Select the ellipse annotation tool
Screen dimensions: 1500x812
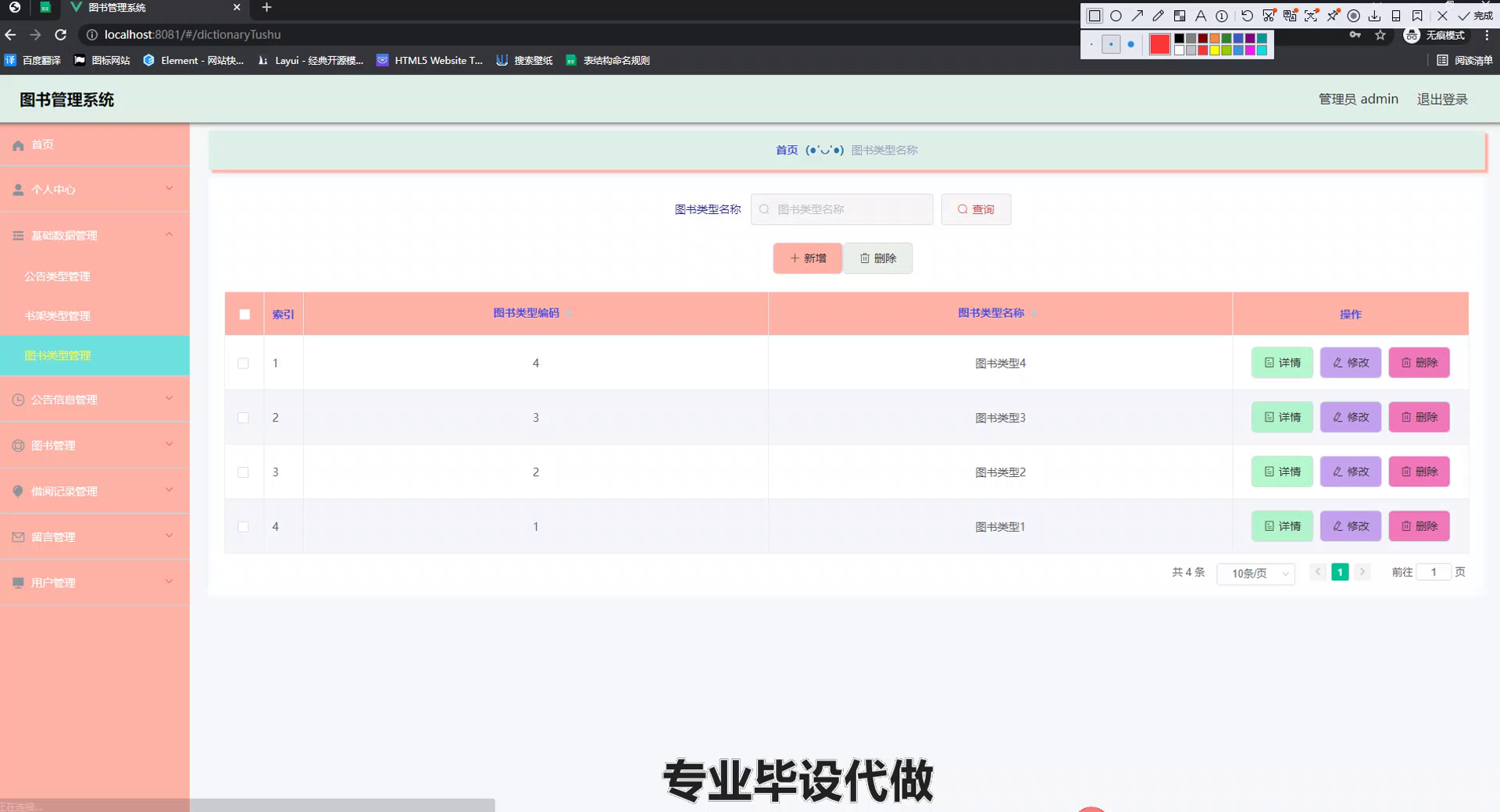click(x=1116, y=16)
